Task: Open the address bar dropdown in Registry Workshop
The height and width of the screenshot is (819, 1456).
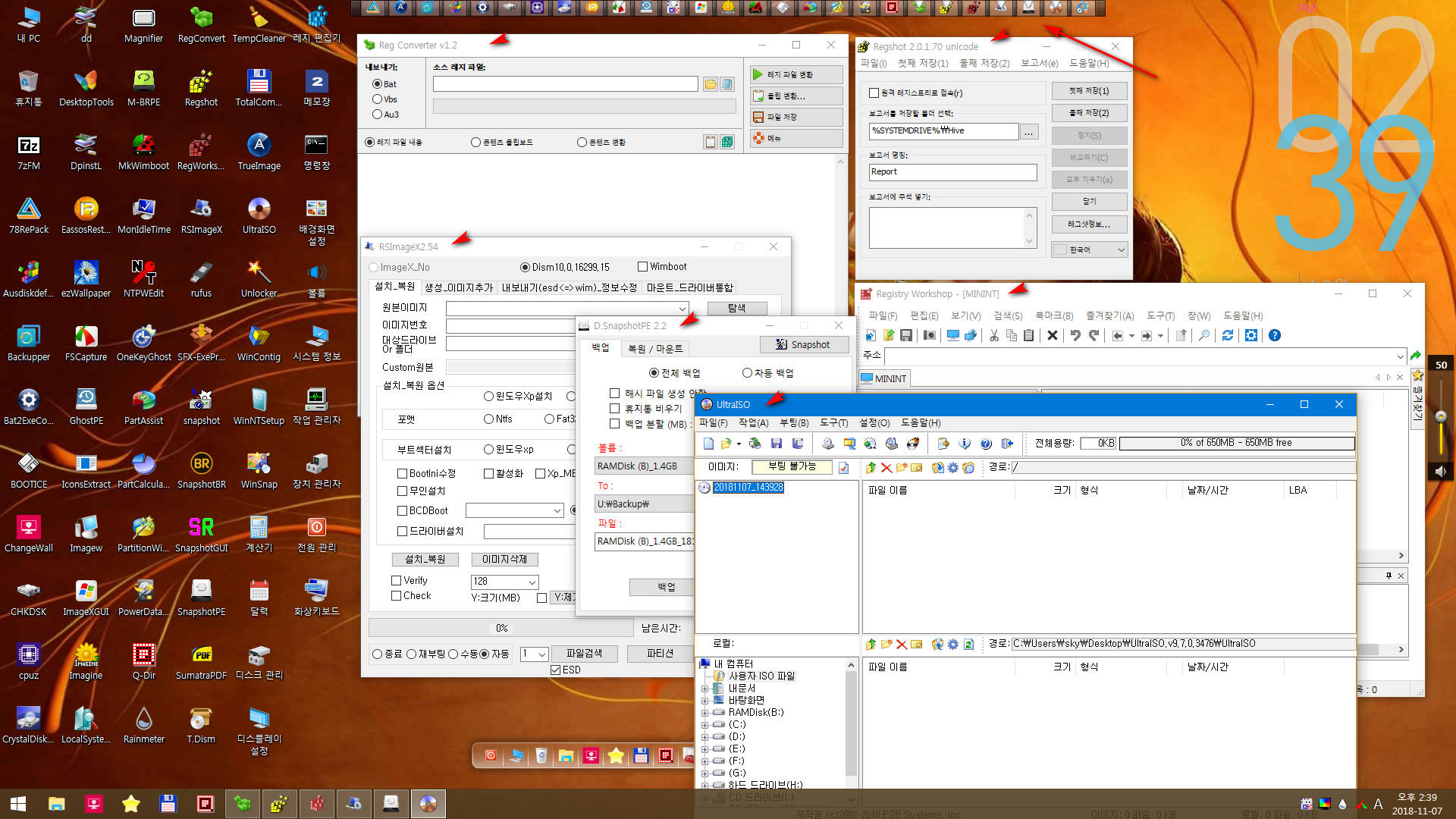Action: click(x=1400, y=356)
